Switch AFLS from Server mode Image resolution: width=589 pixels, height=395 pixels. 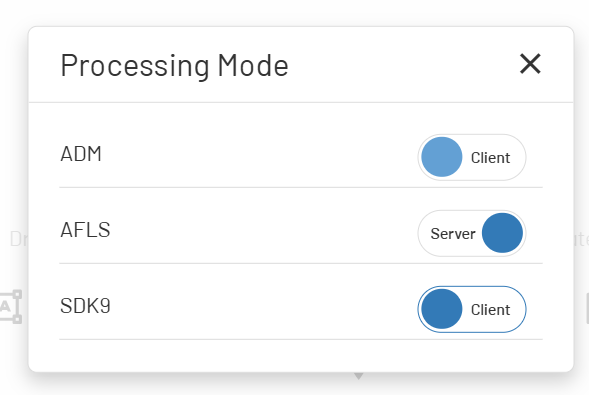point(472,233)
